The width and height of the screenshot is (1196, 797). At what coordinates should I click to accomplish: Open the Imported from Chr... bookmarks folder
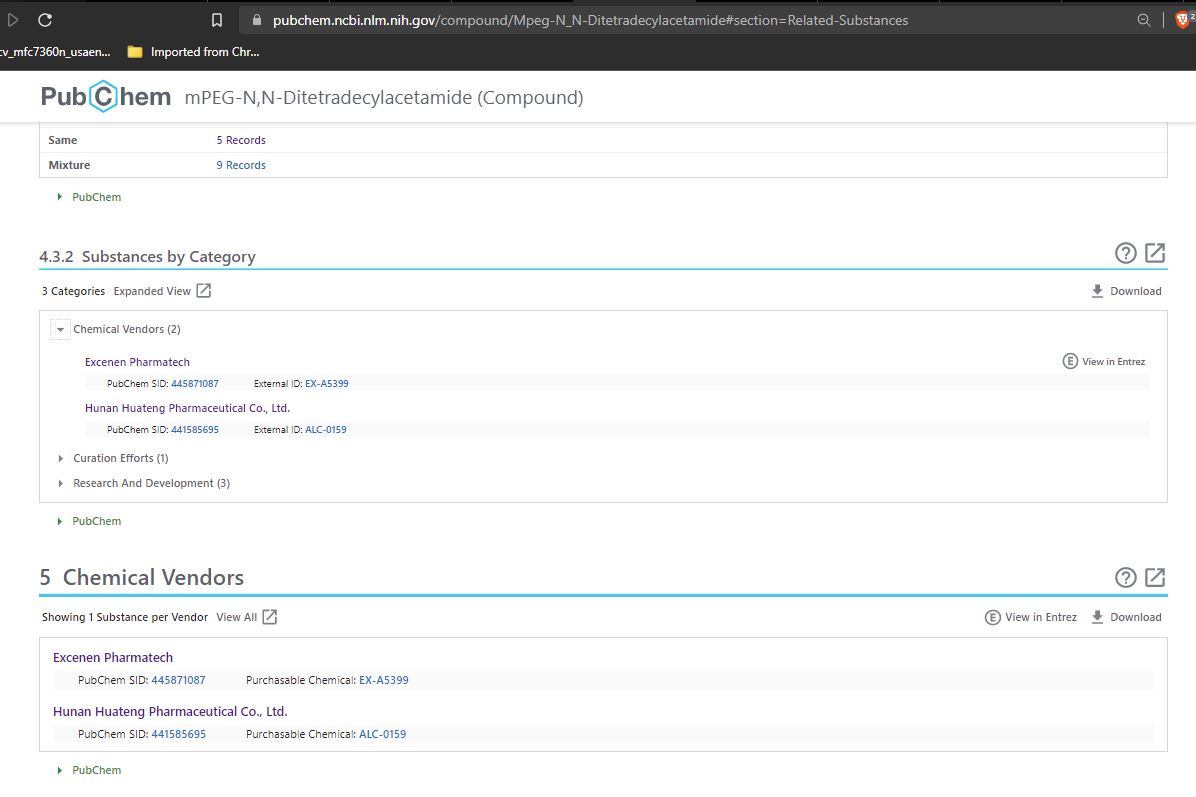(193, 52)
